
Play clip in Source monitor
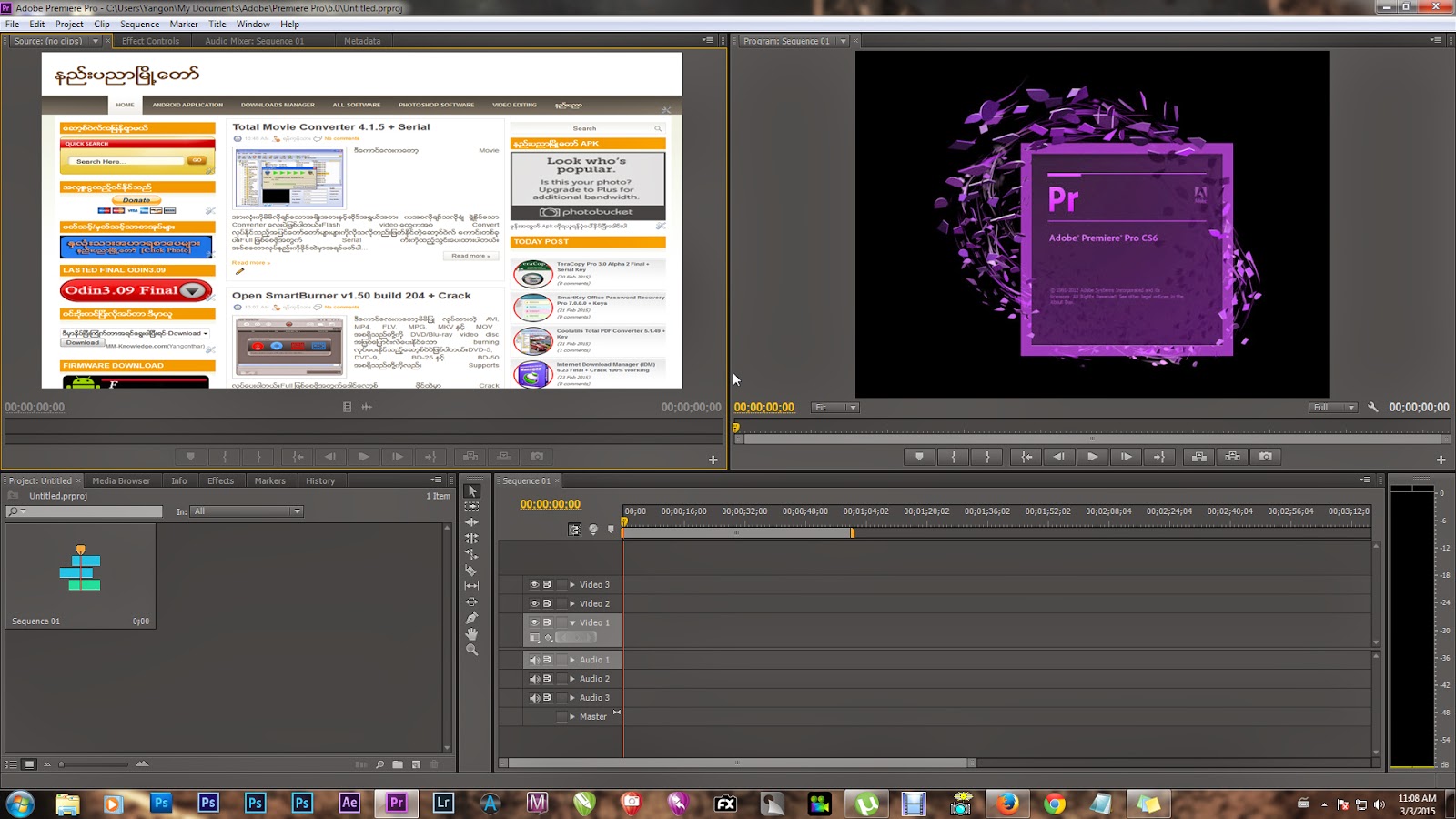[364, 457]
